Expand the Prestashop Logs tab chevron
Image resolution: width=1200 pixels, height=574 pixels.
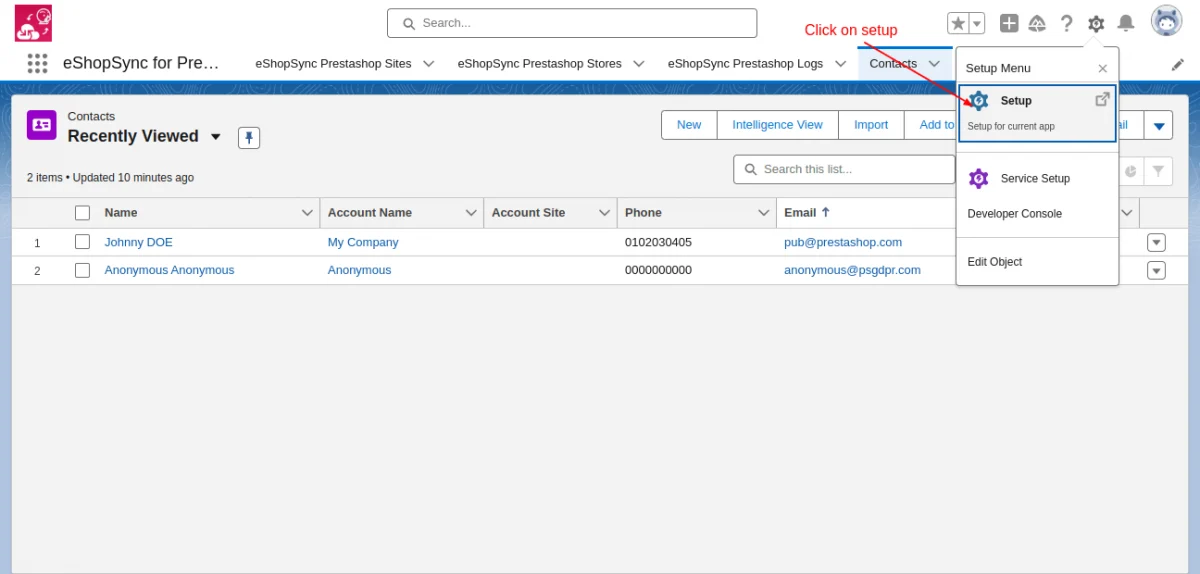[x=840, y=63]
